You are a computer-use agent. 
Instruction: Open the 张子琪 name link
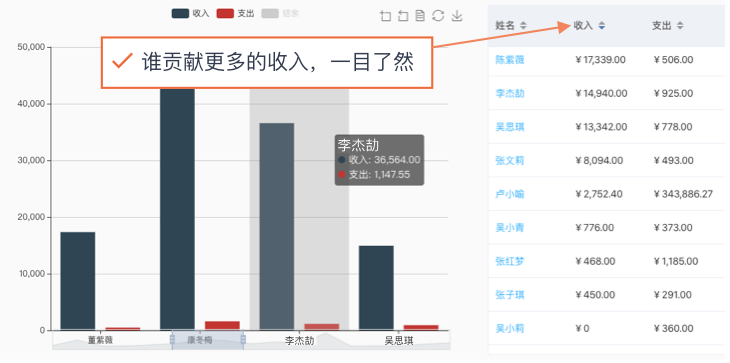[x=510, y=295]
